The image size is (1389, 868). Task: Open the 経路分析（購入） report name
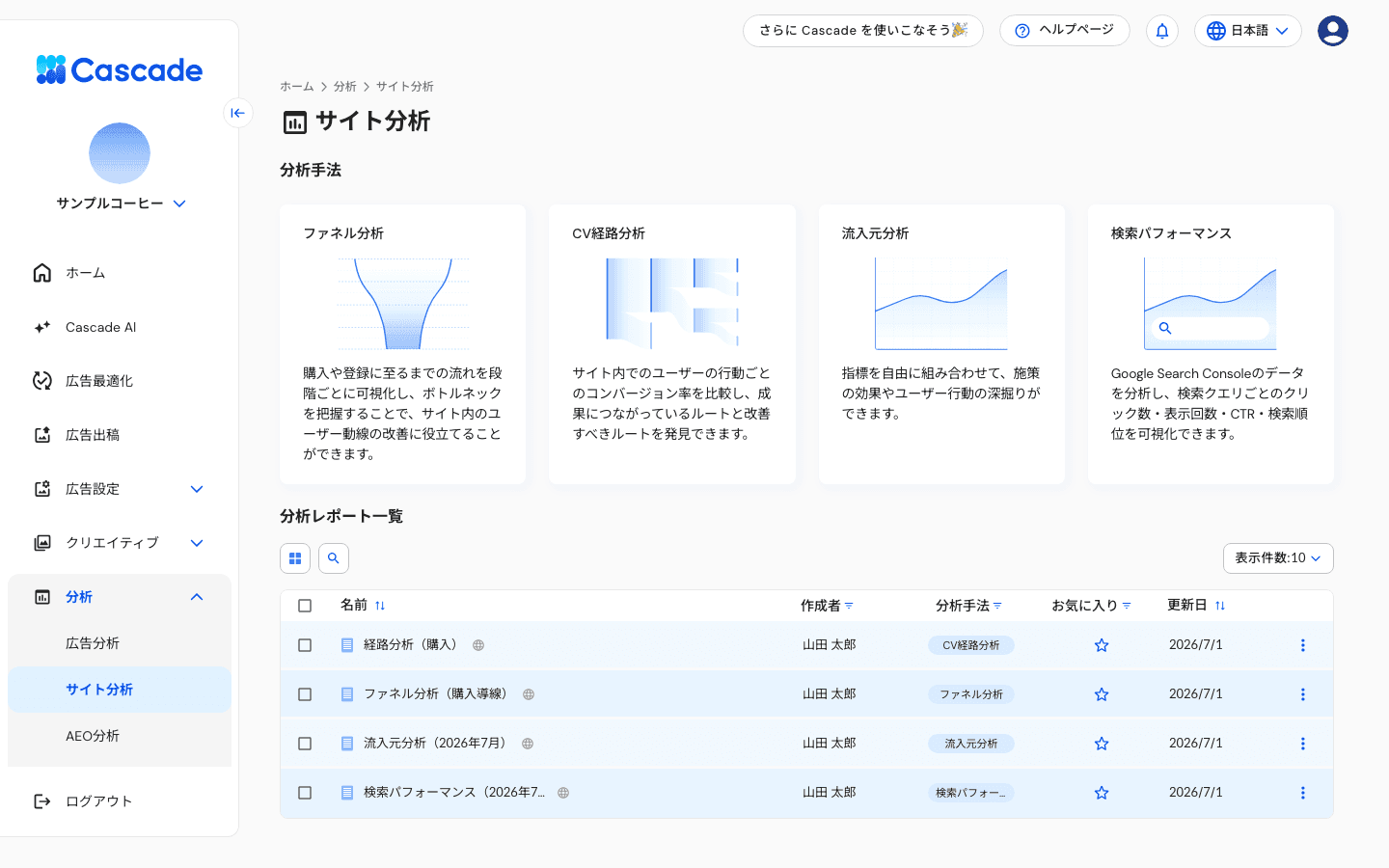[x=414, y=644]
